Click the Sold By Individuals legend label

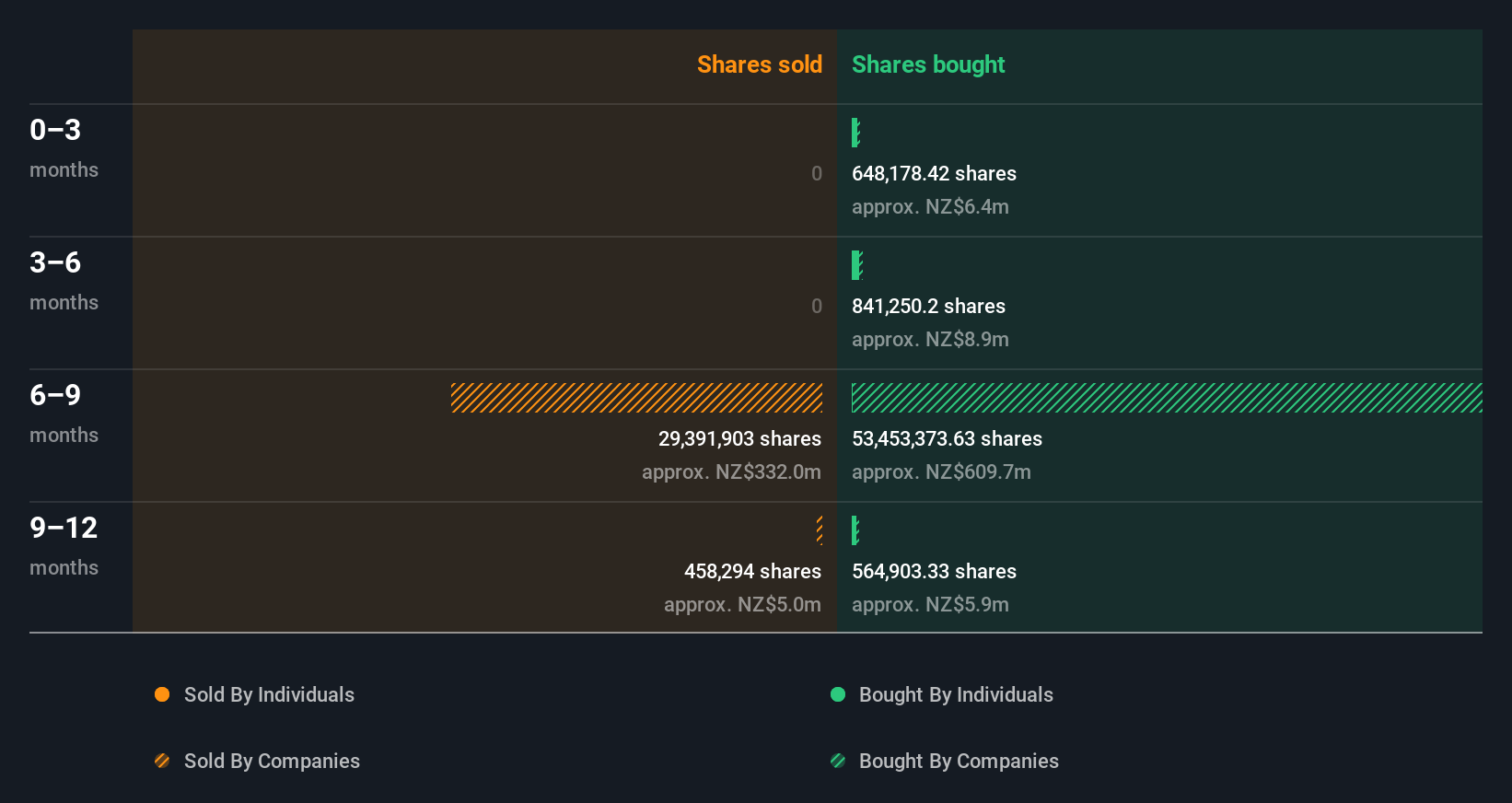click(269, 695)
